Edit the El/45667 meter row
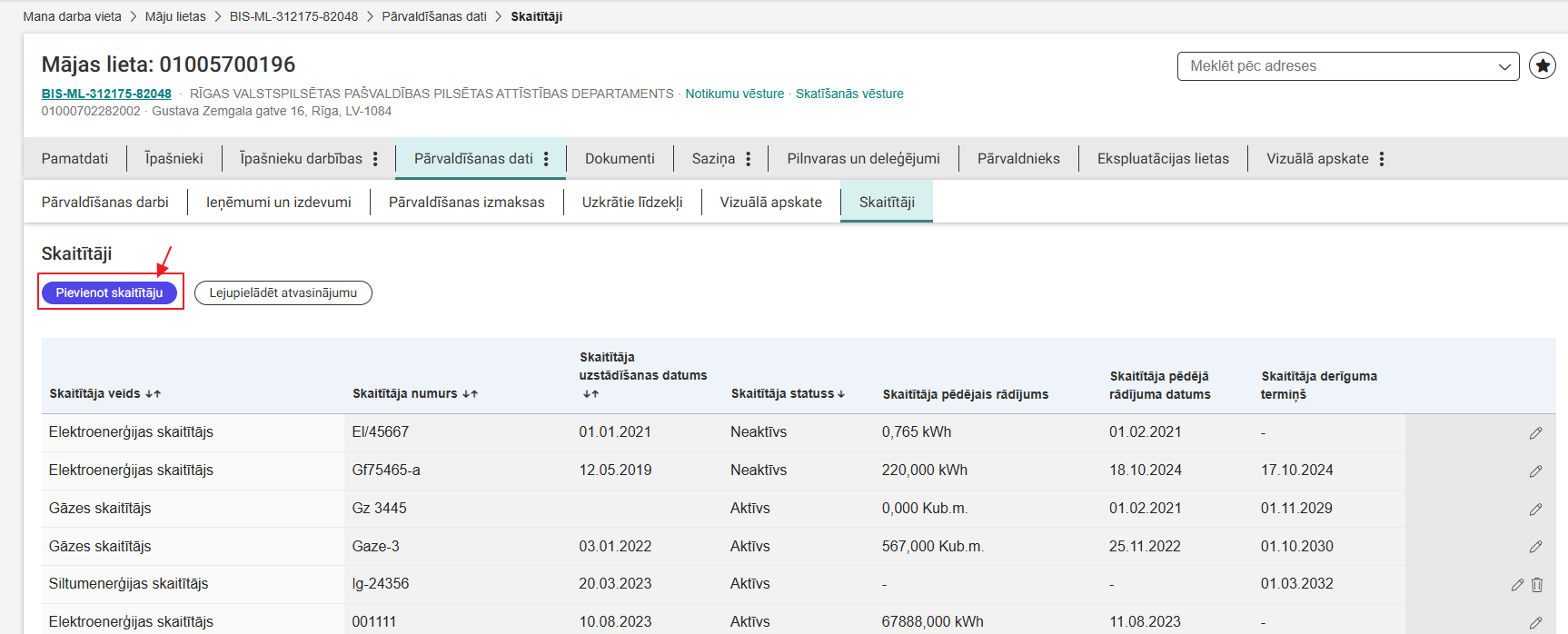The height and width of the screenshot is (634, 1568). point(1535,433)
